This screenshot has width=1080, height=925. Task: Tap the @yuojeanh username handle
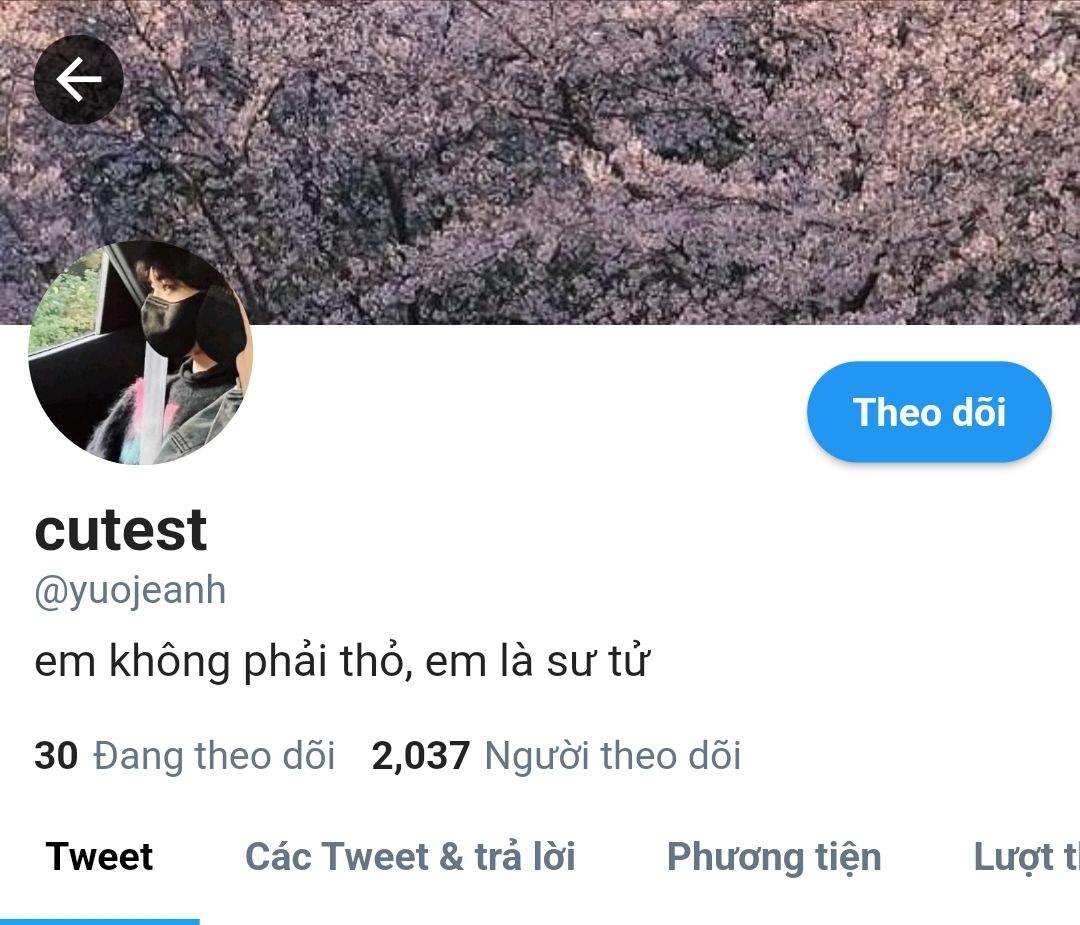click(130, 592)
